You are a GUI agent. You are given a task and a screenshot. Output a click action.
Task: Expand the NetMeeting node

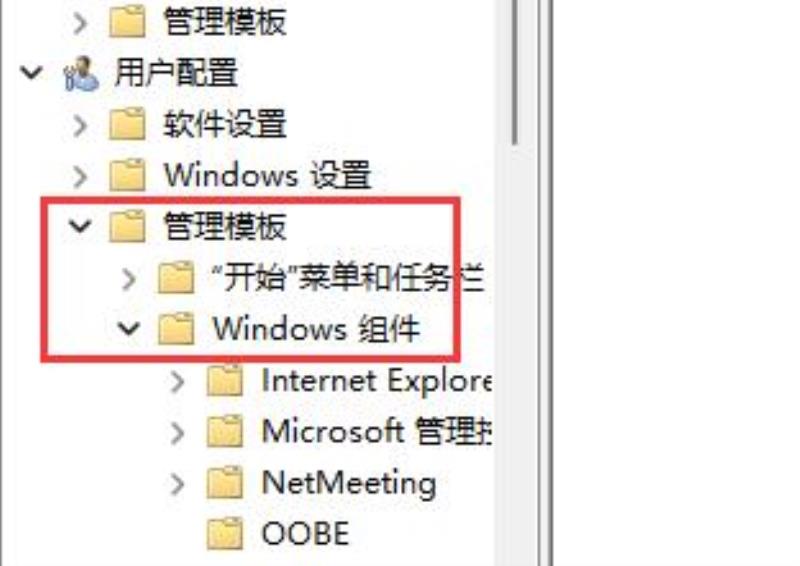pyautogui.click(x=177, y=483)
